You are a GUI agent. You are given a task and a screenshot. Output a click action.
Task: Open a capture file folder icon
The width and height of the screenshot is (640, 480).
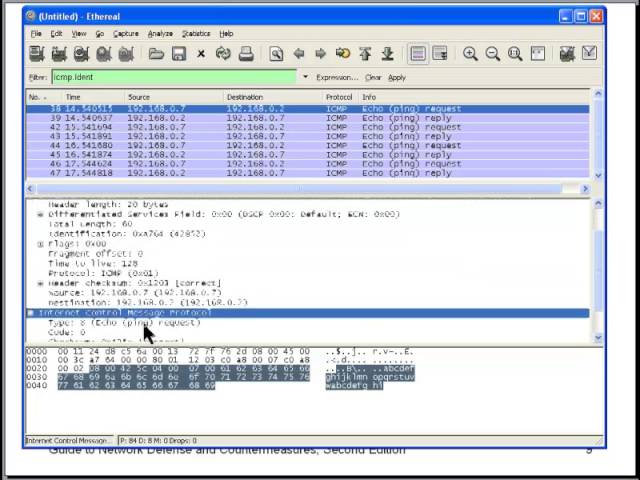(156, 54)
